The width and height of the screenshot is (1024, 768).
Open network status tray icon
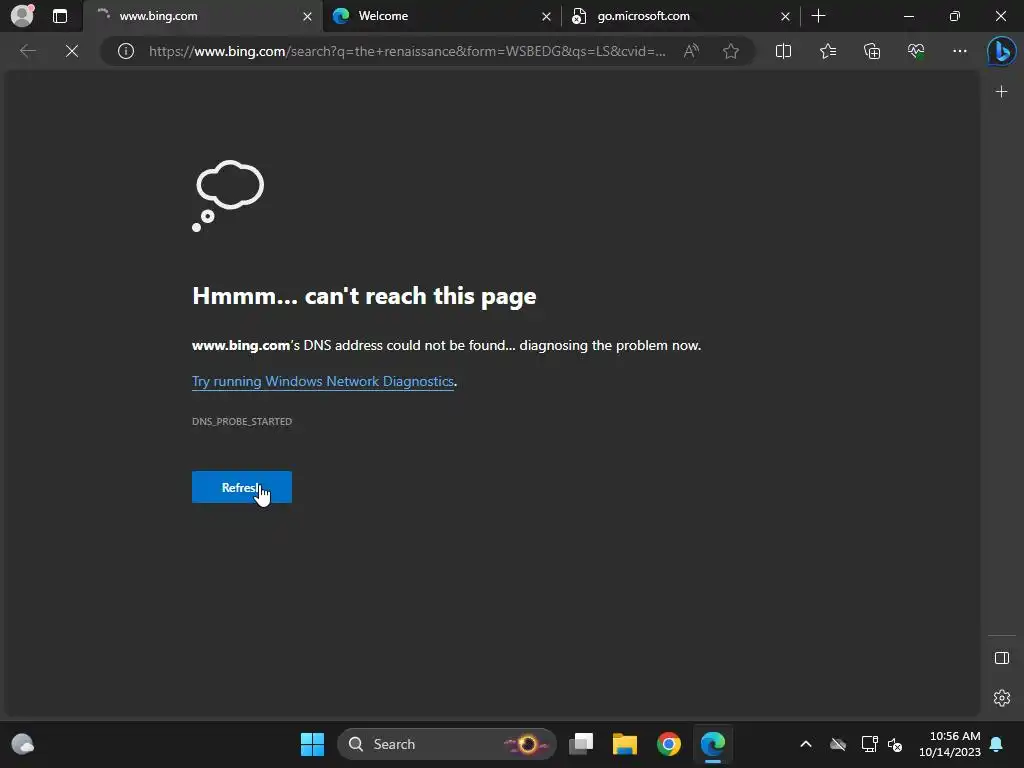pos(869,744)
